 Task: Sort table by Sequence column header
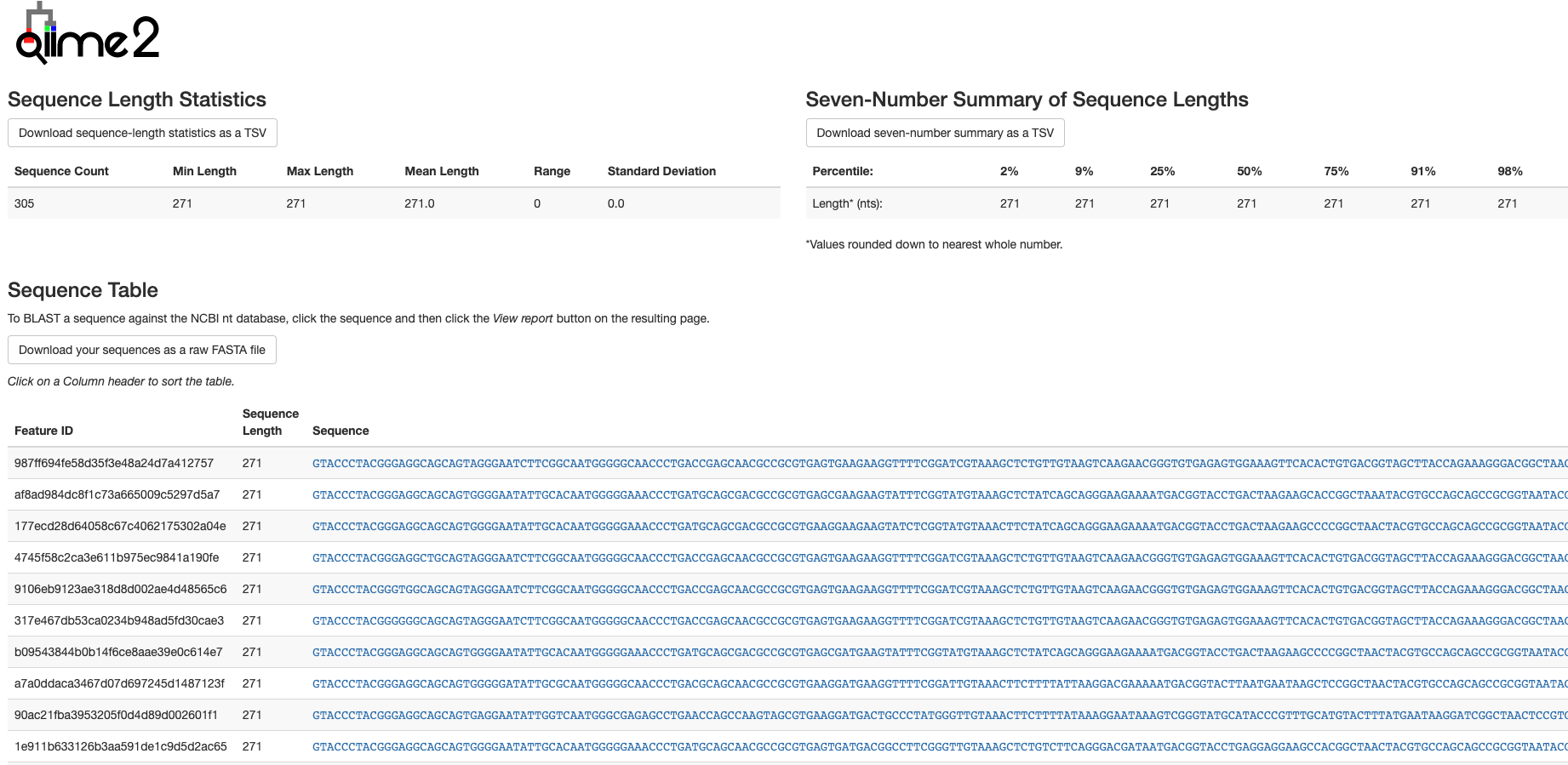[x=340, y=431]
